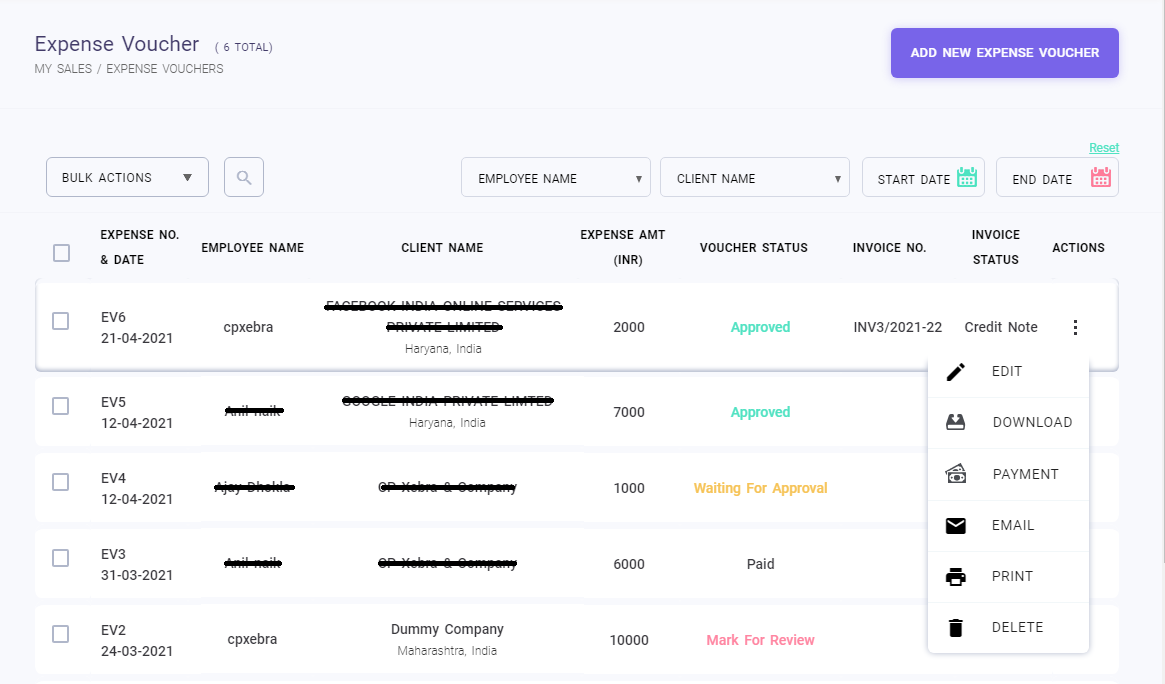This screenshot has width=1165, height=684.
Task: Select the checkbox for voucher EV2
Action: tap(61, 634)
